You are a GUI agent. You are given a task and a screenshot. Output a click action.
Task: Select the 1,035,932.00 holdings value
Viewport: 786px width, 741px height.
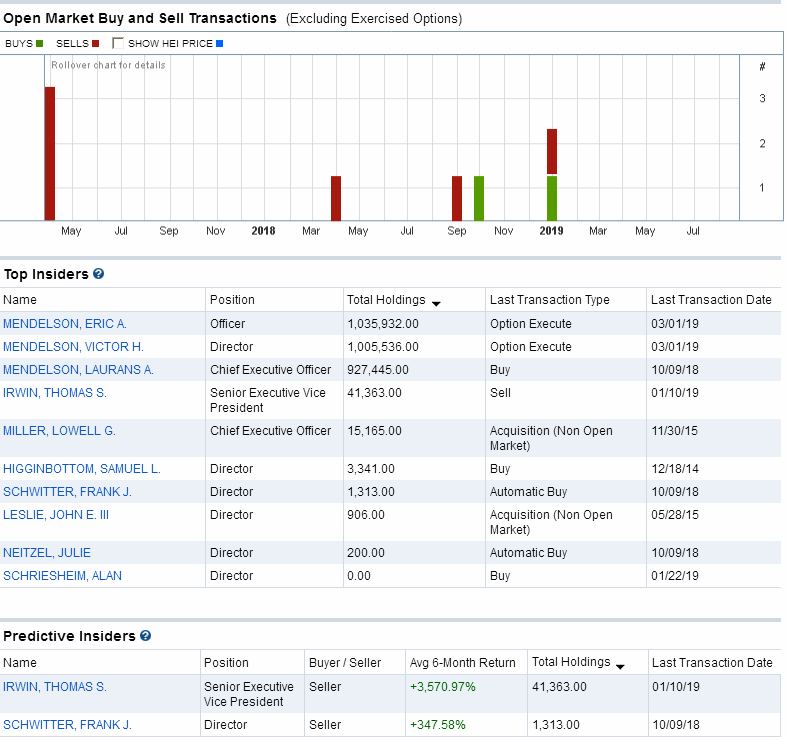pyautogui.click(x=382, y=324)
